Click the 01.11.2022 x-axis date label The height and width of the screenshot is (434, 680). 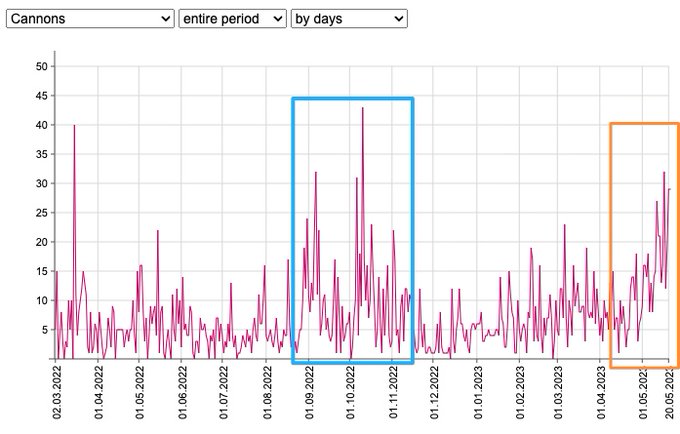[392, 393]
